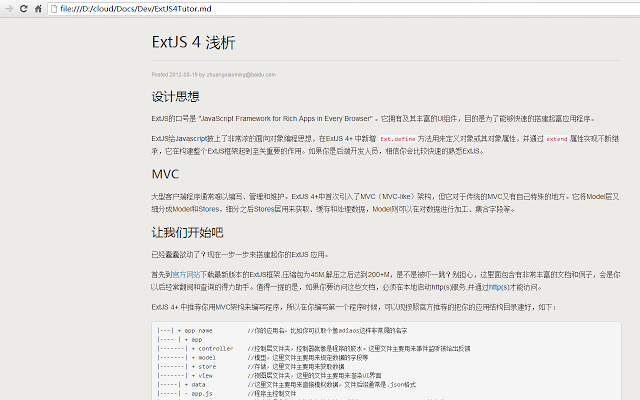Click the inline code Ext.define
The height and width of the screenshot is (400, 640).
point(398,139)
